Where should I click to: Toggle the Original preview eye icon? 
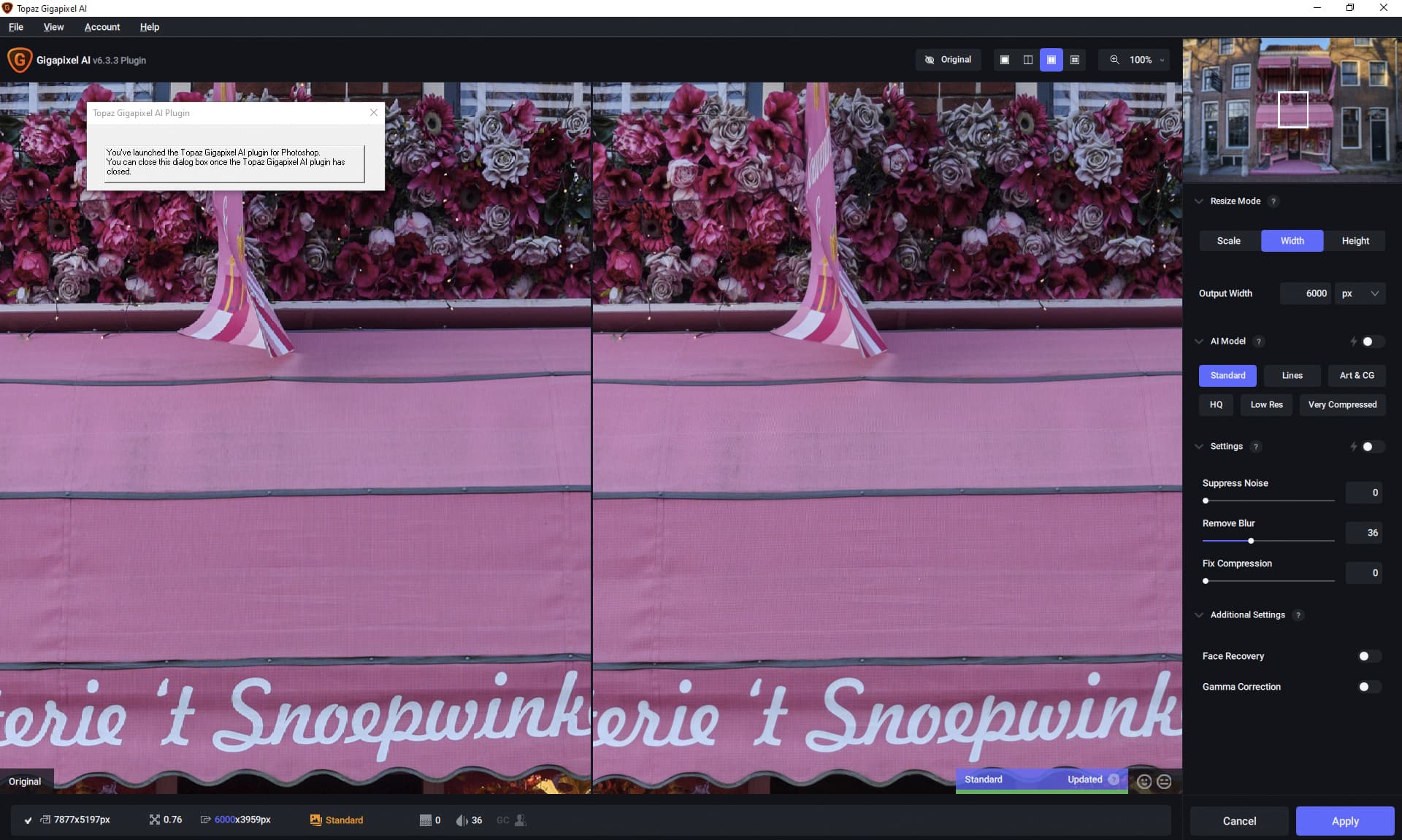pyautogui.click(x=930, y=60)
